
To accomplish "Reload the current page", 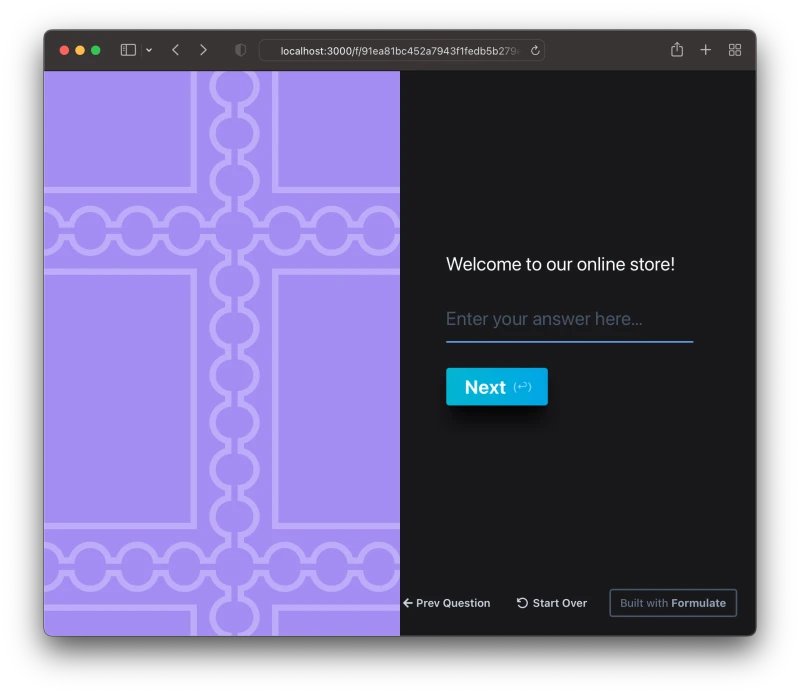I will coord(535,50).
